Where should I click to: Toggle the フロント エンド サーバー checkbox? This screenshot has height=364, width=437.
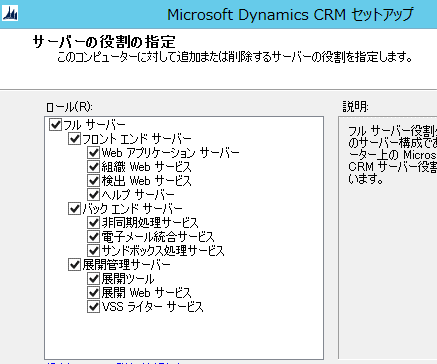pos(74,139)
